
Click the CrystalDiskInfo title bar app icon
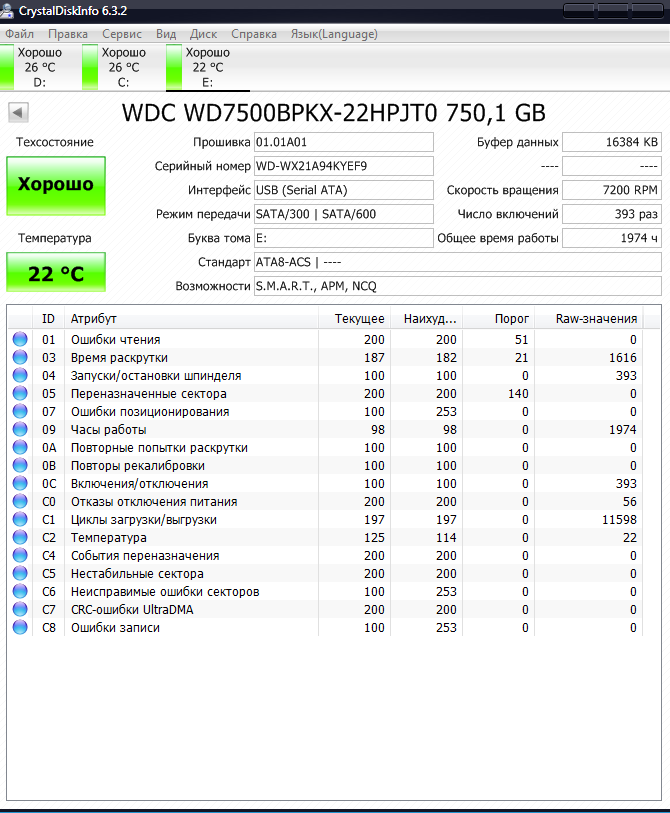click(9, 11)
